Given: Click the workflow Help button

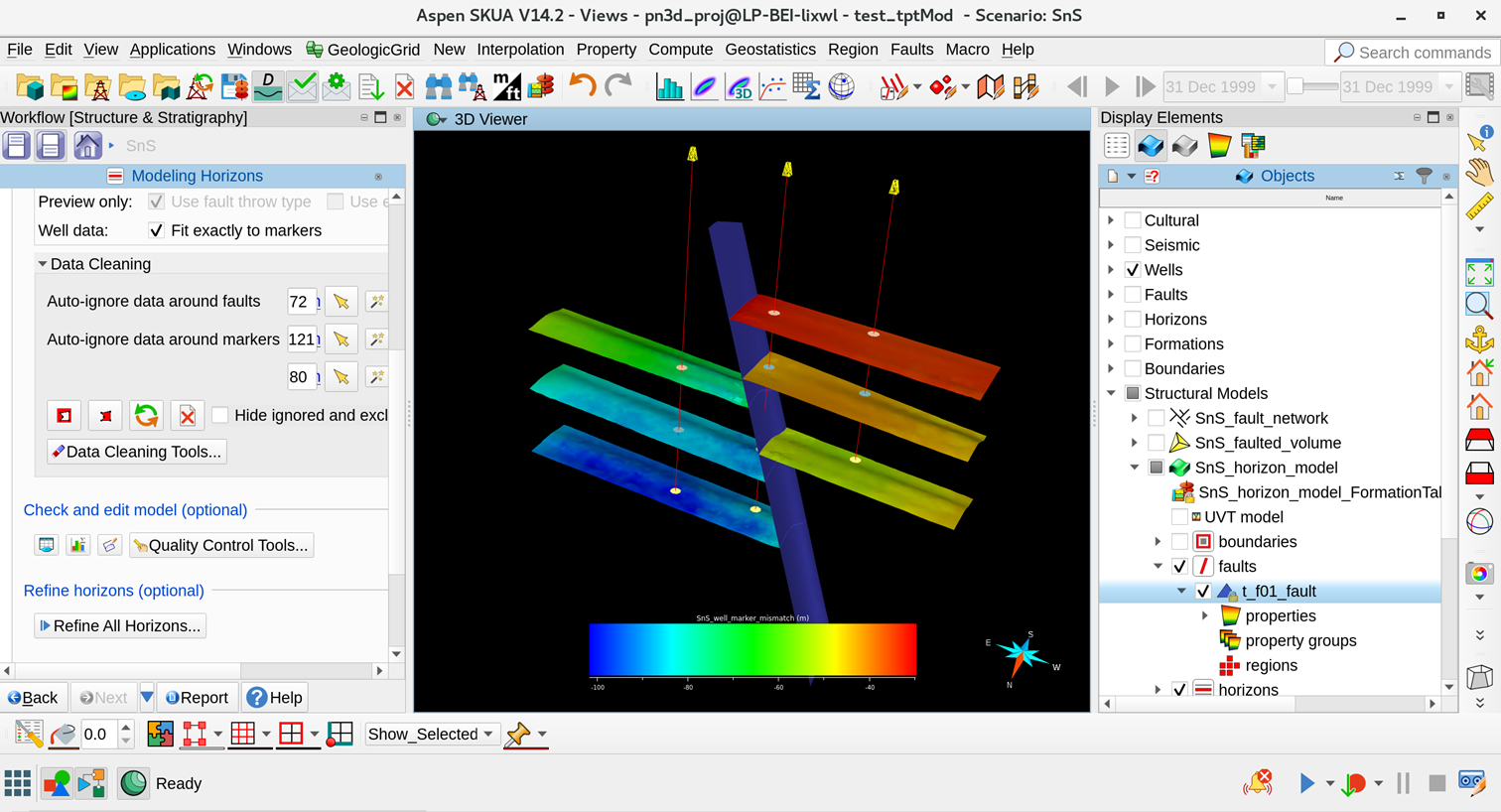Looking at the screenshot, I should tap(275, 698).
